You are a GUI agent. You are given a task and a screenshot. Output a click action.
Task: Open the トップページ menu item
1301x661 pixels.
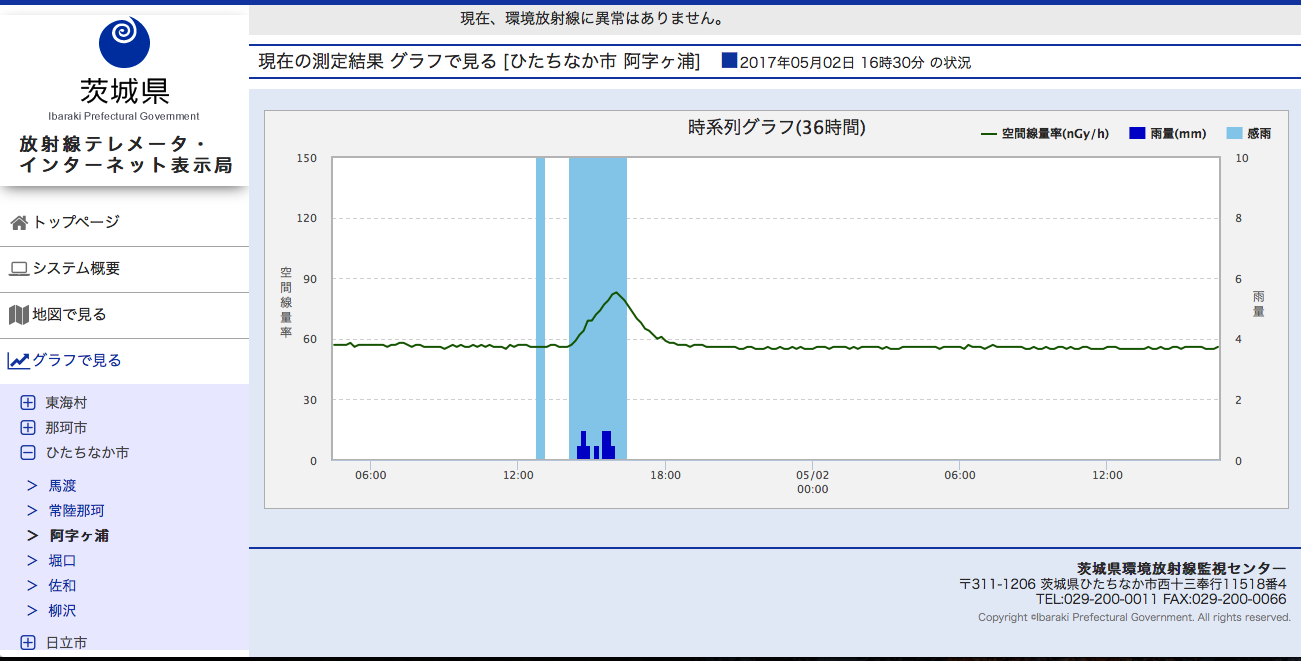[76, 222]
